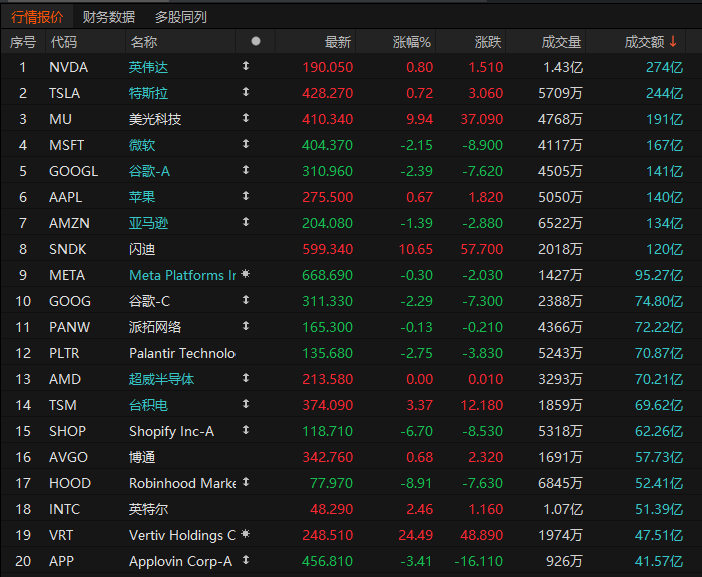Click the turnover value 95.27亿
702x577 pixels.
click(659, 275)
